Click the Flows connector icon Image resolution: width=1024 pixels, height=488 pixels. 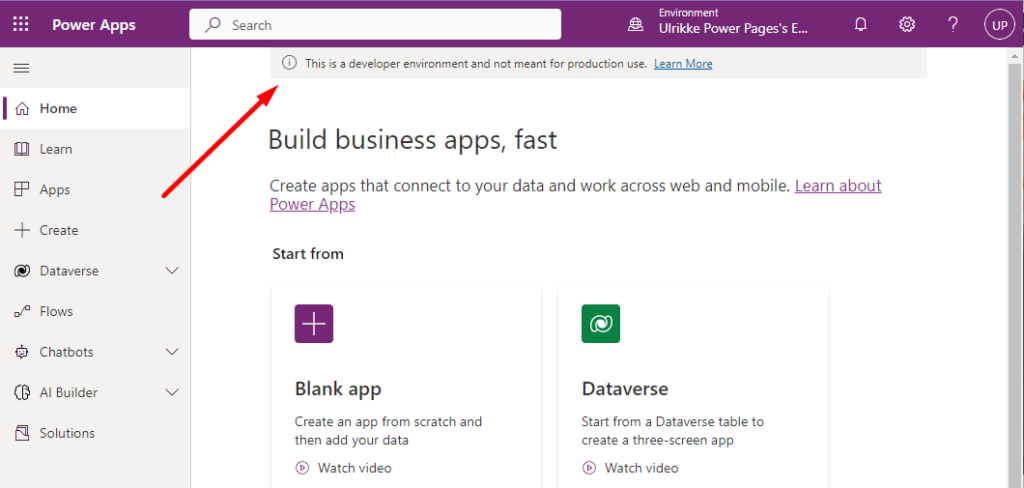[x=22, y=312]
